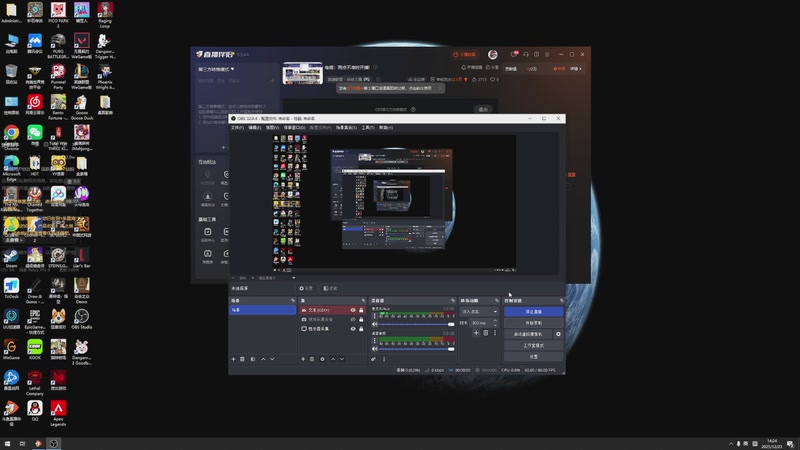Image resolution: width=800 pixels, height=450 pixels.
Task: Open the Edit menu in OBS
Action: (x=255, y=128)
